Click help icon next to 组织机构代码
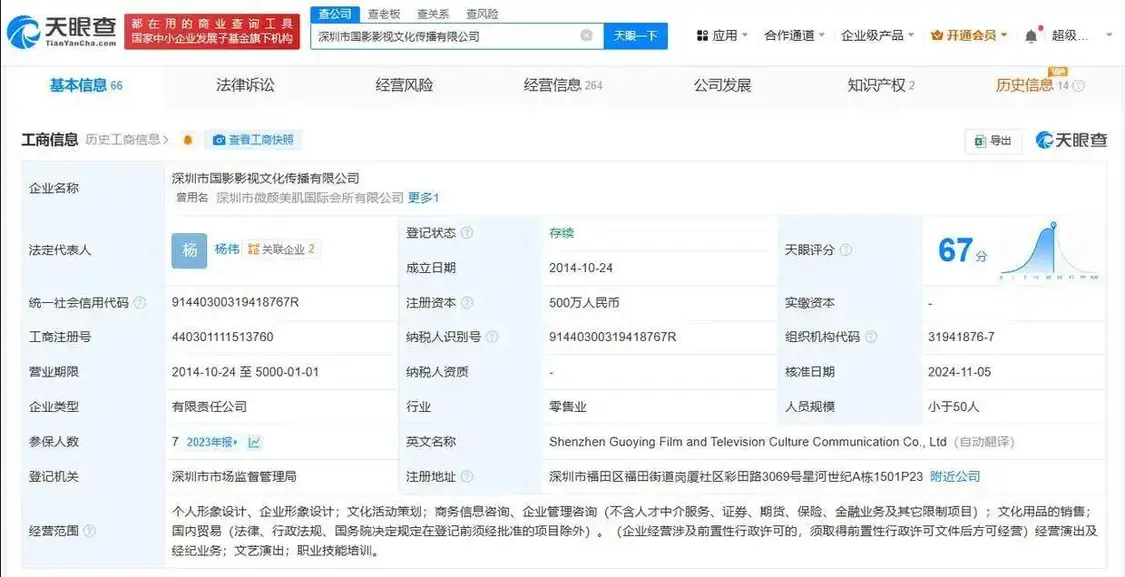The width and height of the screenshot is (1125, 577). [x=871, y=337]
